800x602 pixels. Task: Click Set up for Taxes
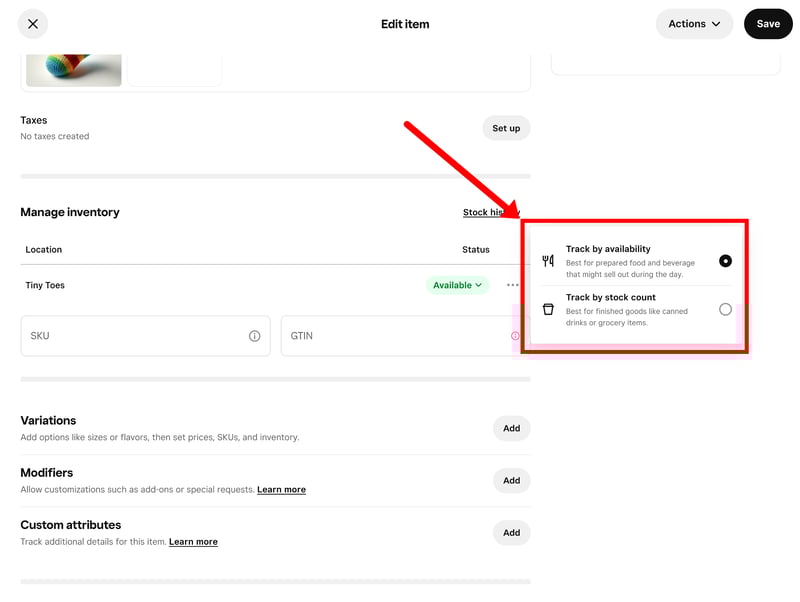[x=506, y=128]
